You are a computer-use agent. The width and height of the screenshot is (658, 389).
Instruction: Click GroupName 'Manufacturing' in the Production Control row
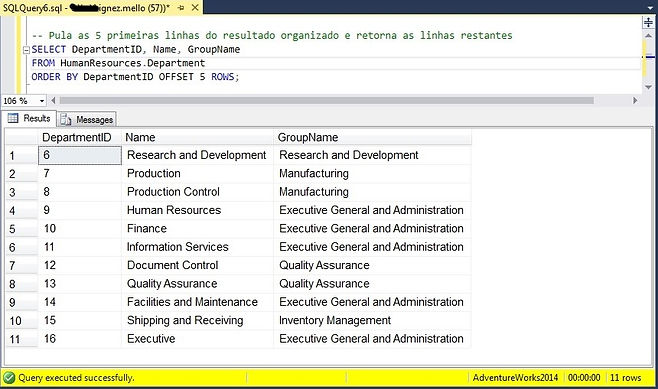pyautogui.click(x=373, y=192)
